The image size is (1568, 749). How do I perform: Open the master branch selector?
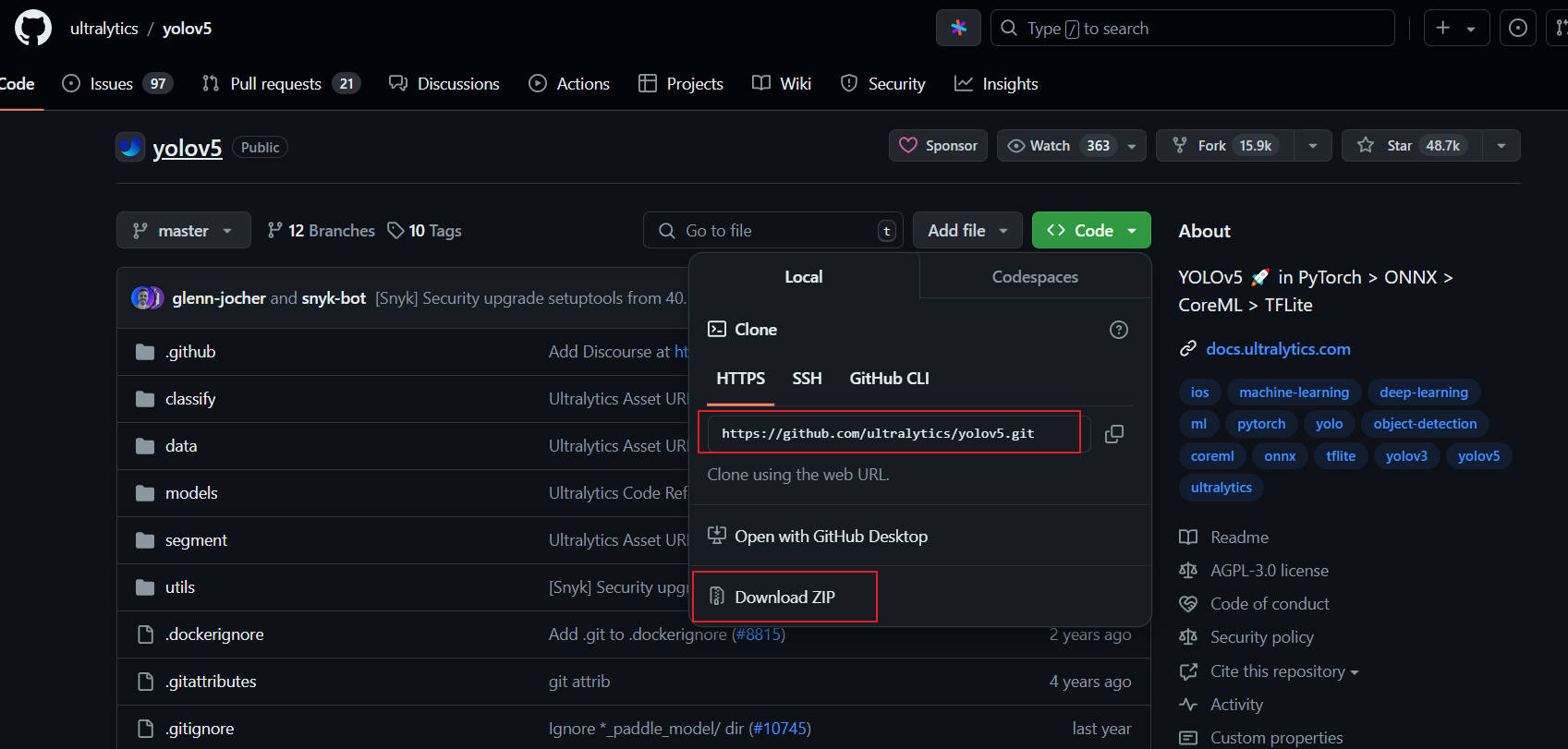[x=183, y=230]
